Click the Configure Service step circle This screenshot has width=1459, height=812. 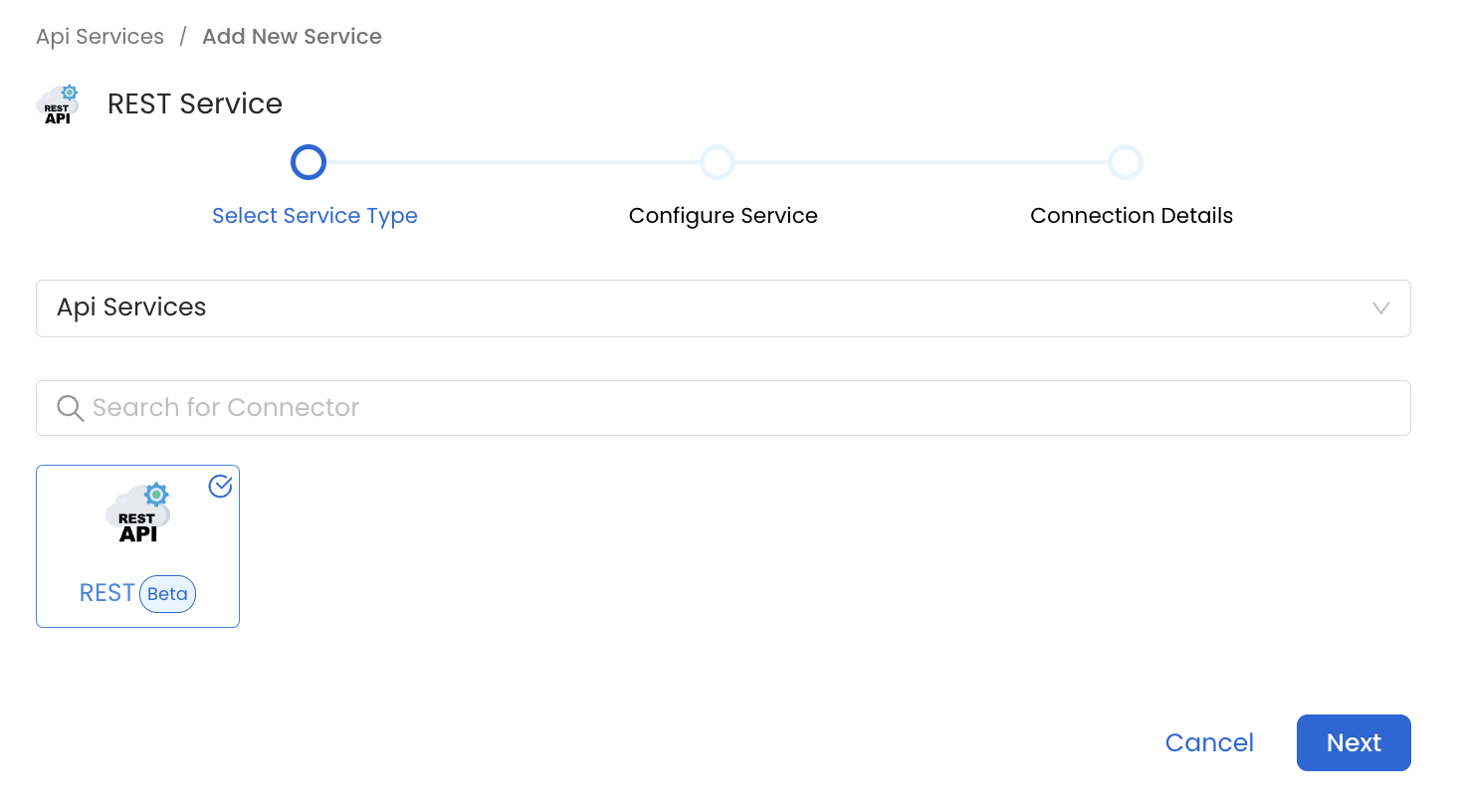point(718,161)
